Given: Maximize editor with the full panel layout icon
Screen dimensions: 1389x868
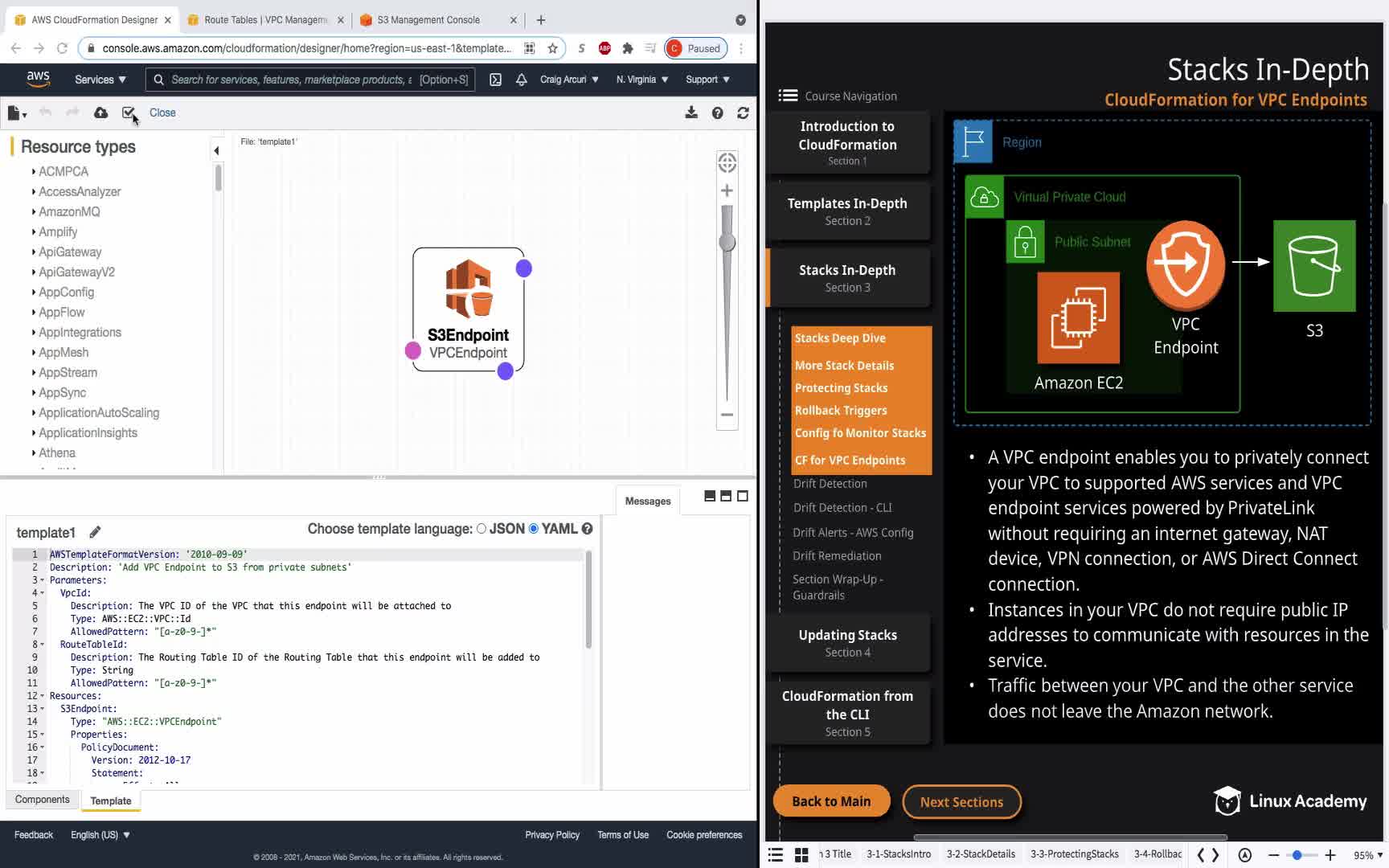Looking at the screenshot, I should (743, 497).
